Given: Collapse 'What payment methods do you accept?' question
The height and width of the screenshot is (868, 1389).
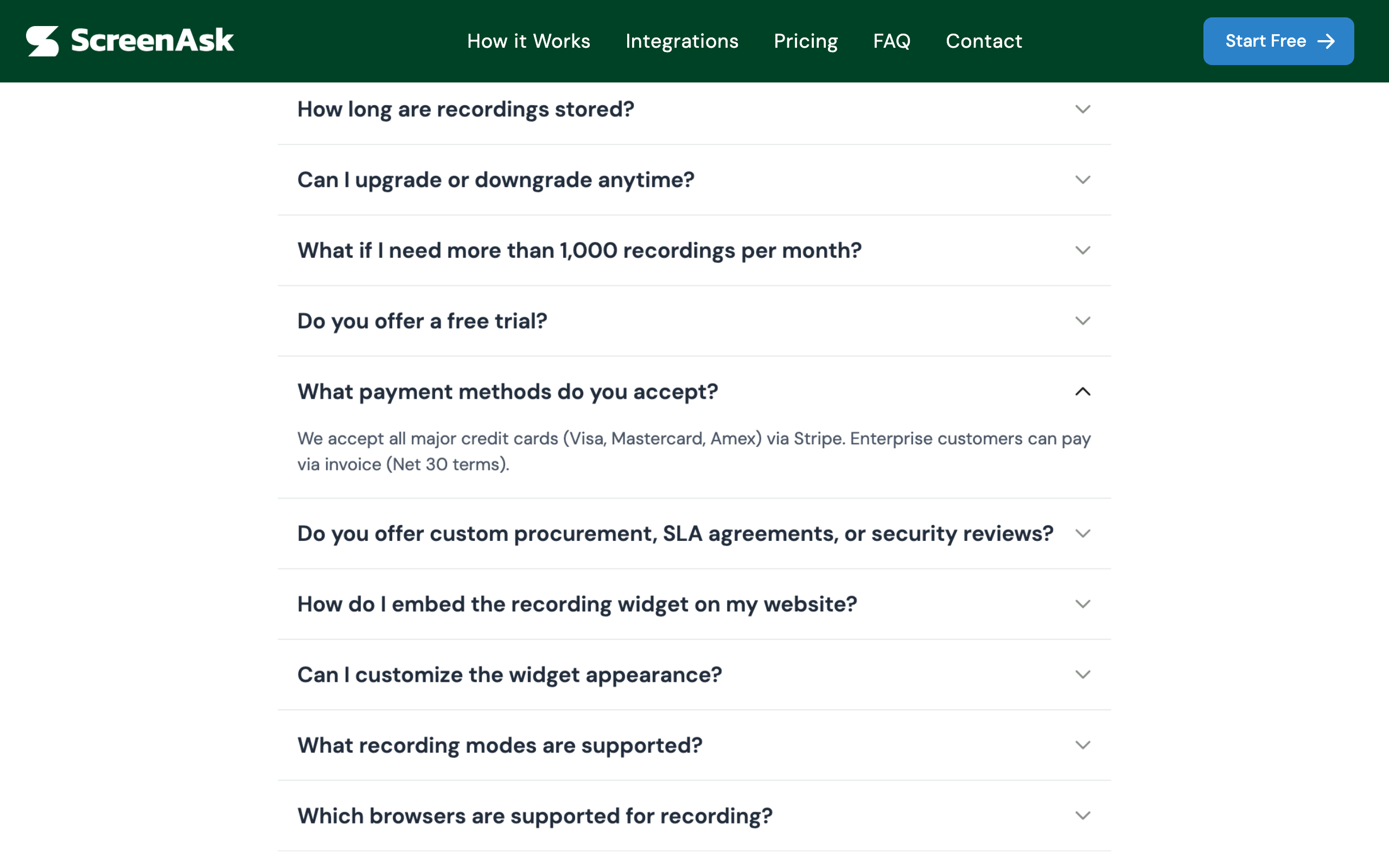Looking at the screenshot, I should click(507, 392).
